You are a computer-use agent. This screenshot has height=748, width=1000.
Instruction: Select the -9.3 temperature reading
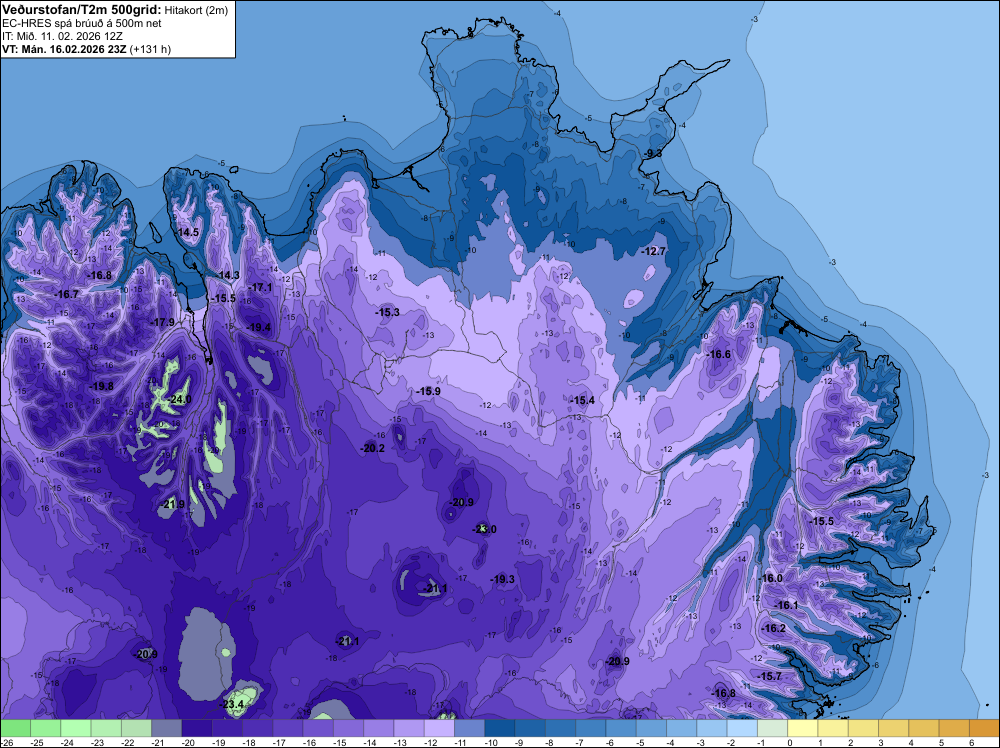pyautogui.click(x=652, y=154)
